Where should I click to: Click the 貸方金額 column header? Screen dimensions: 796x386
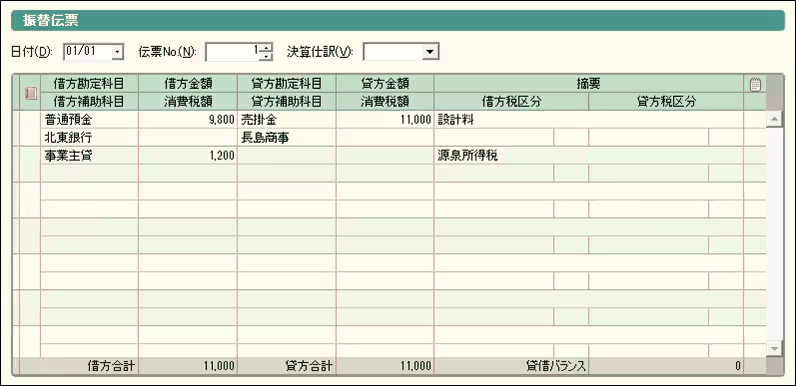(x=385, y=84)
